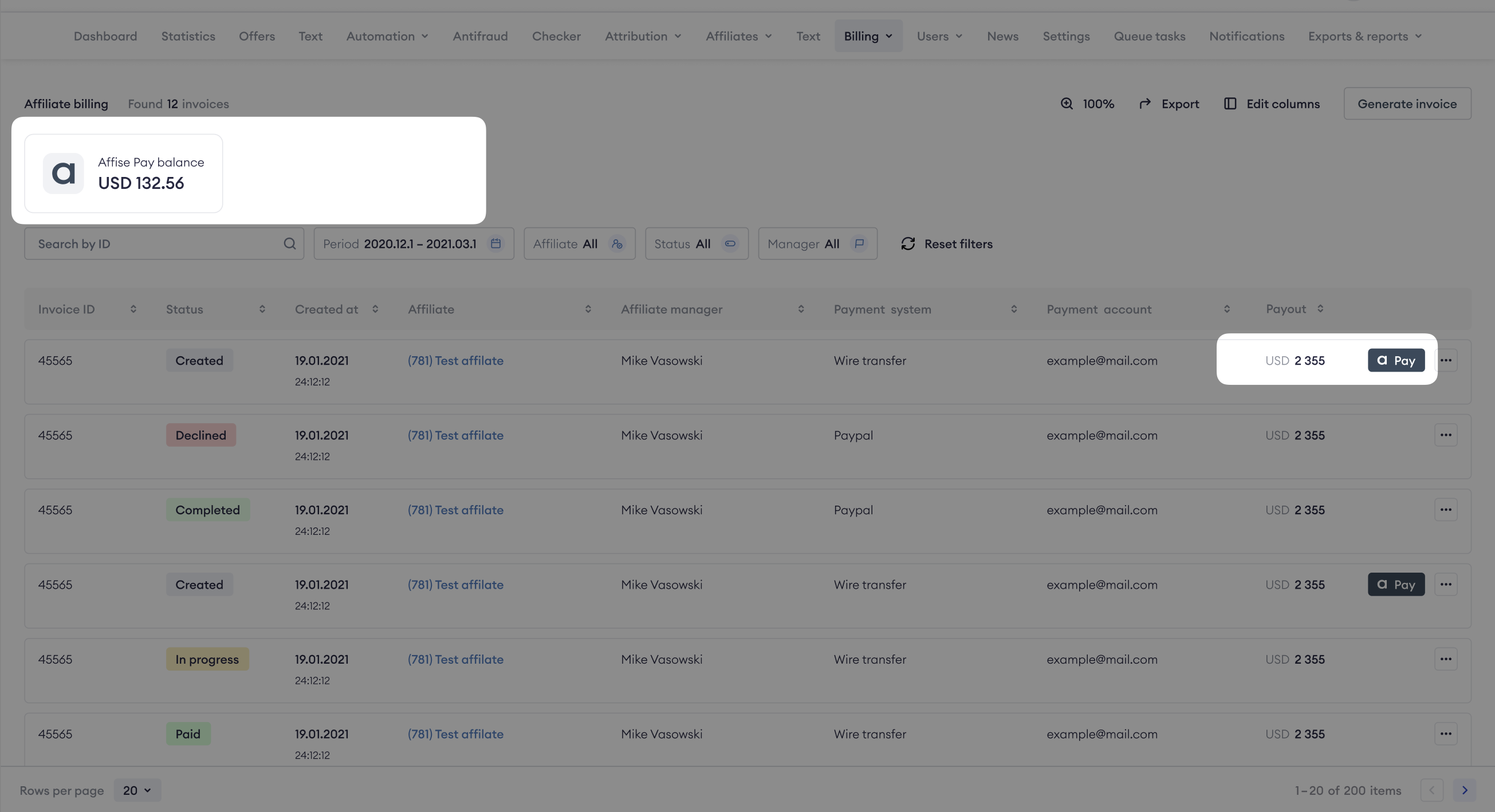Sort table by Payout column
Screen dimensions: 1495x812
pyautogui.click(x=1320, y=309)
